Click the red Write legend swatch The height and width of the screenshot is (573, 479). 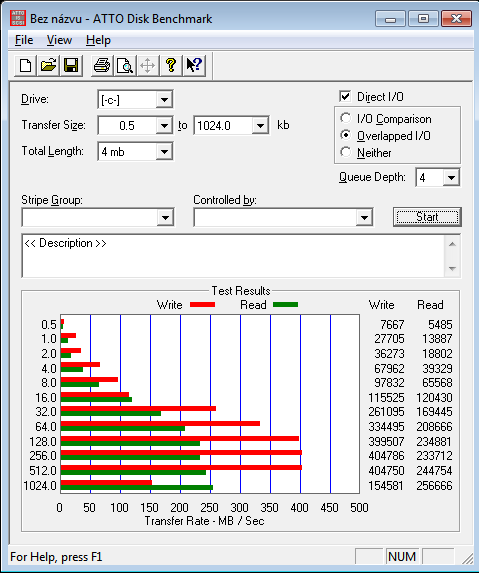click(202, 304)
